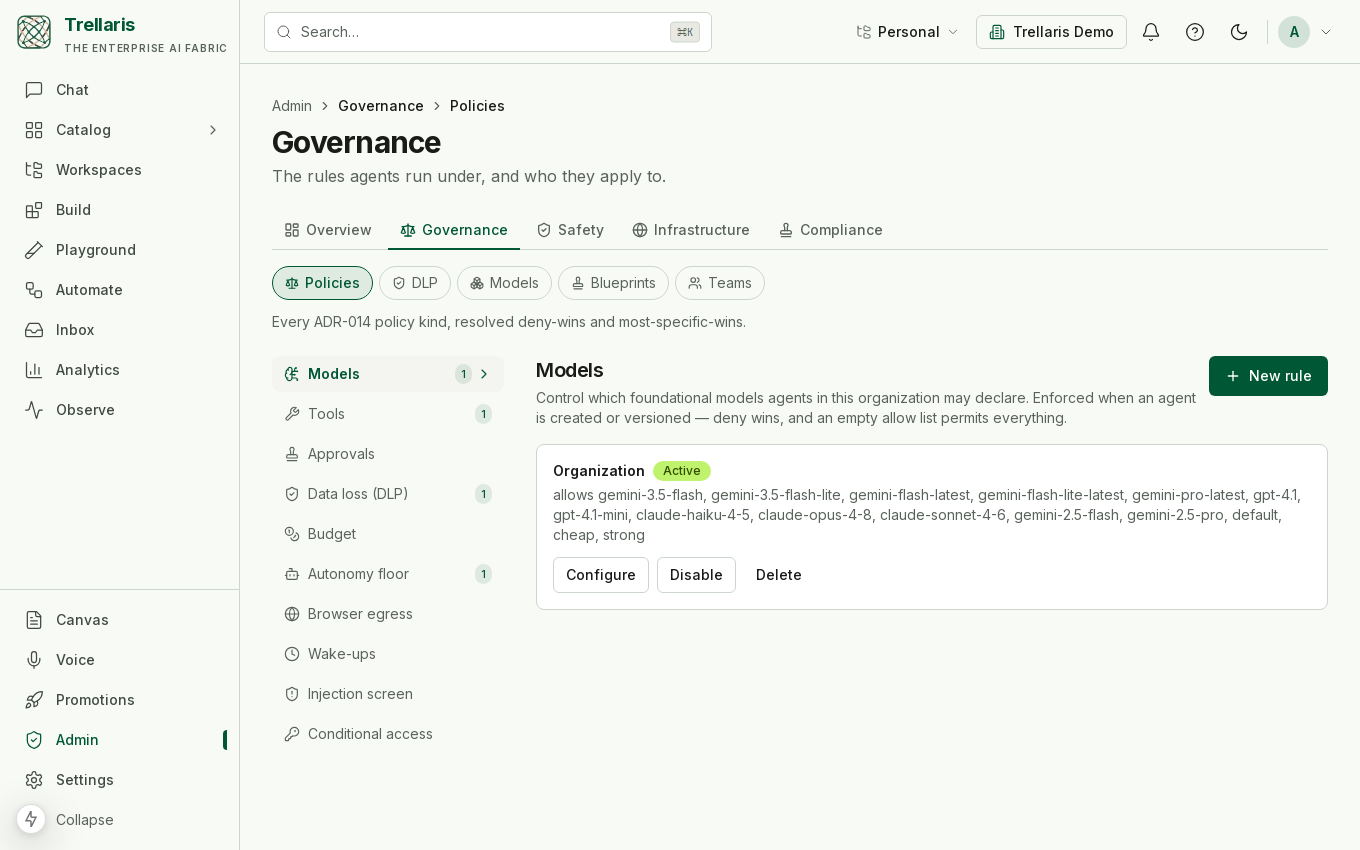
Task: Select the Budget policy kind
Action: click(x=388, y=534)
